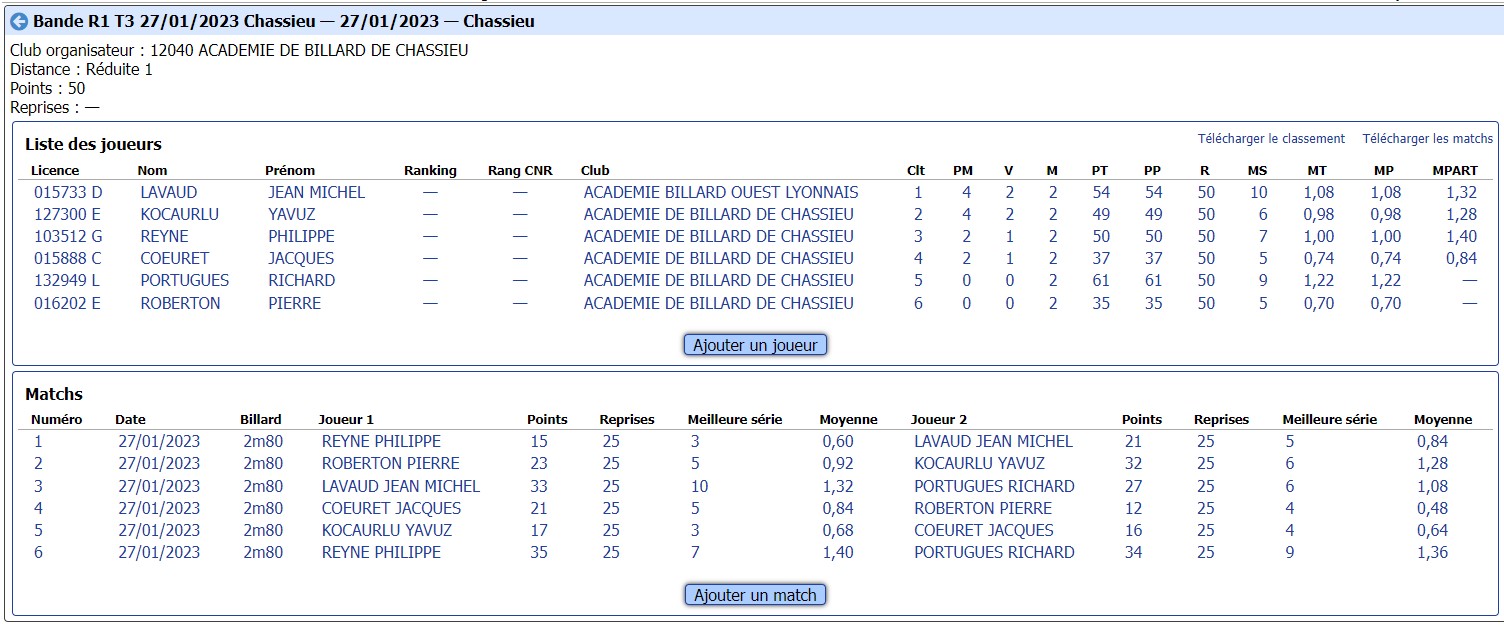This screenshot has width=1504, height=625.
Task: Click the name PORTUGUES in player list
Action: (x=185, y=280)
